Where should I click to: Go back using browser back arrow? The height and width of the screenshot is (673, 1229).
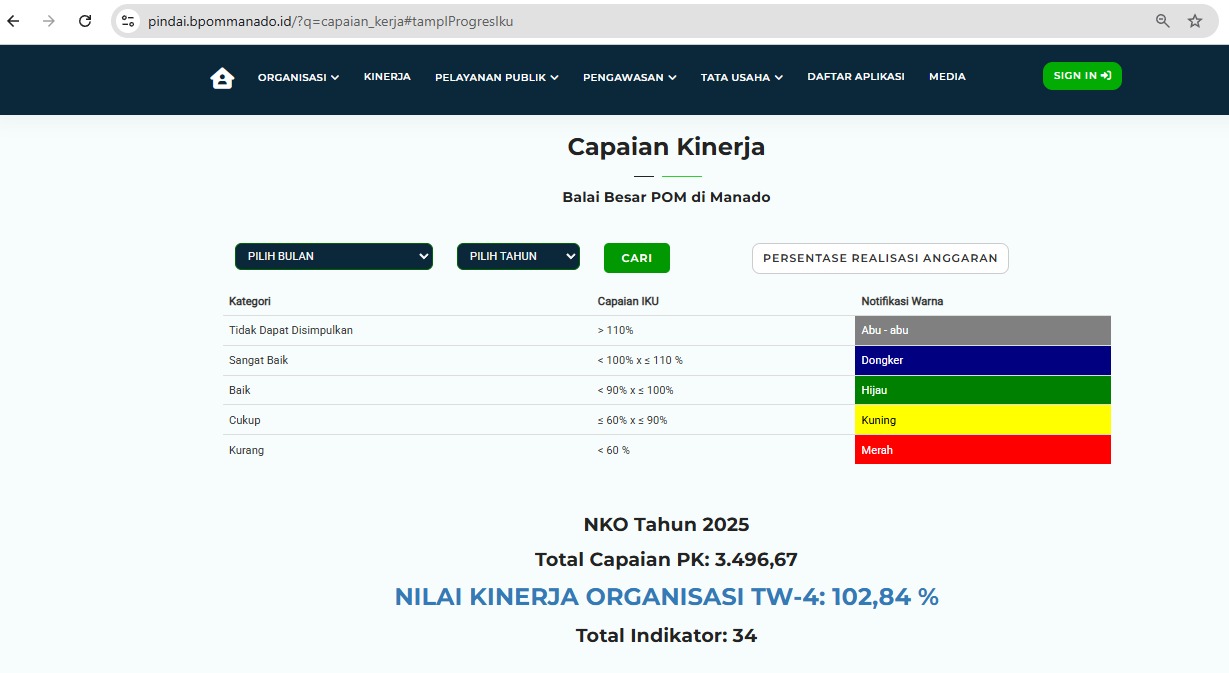[x=14, y=21]
